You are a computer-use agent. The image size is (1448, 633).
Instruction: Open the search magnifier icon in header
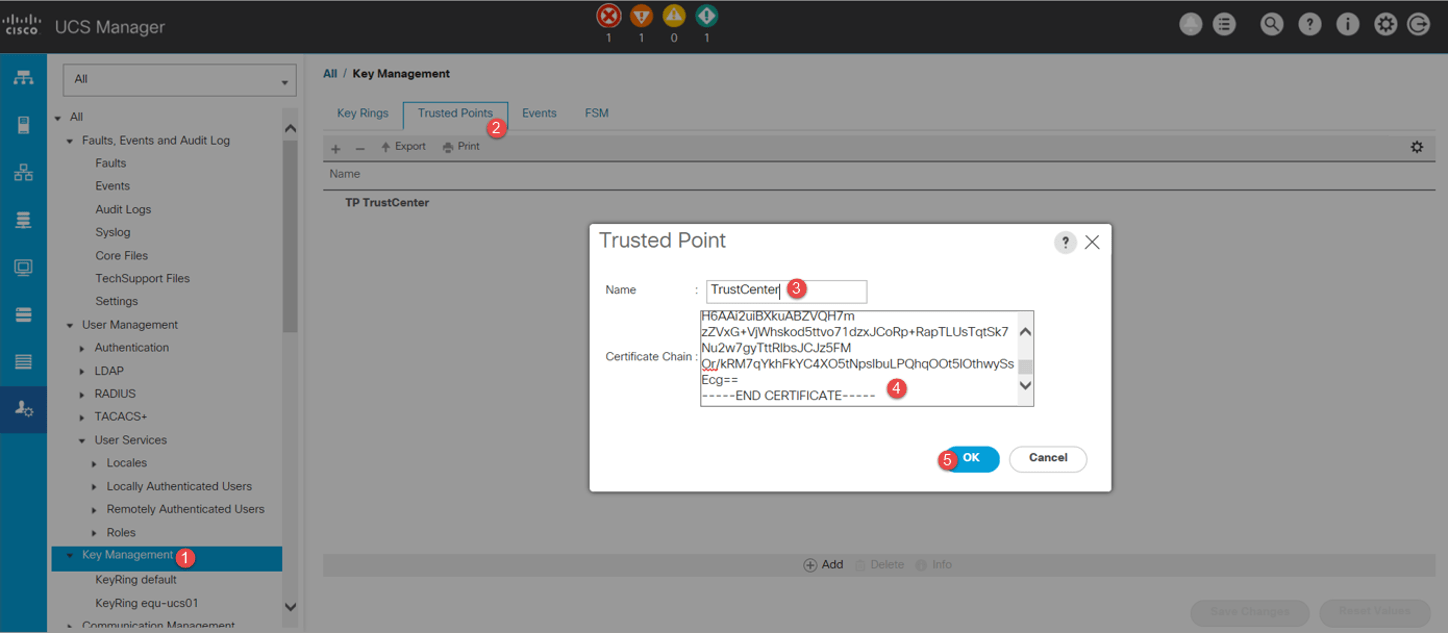[x=1271, y=25]
